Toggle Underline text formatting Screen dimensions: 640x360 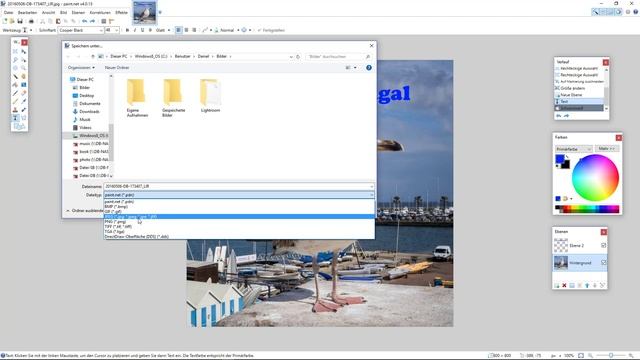tap(142, 30)
